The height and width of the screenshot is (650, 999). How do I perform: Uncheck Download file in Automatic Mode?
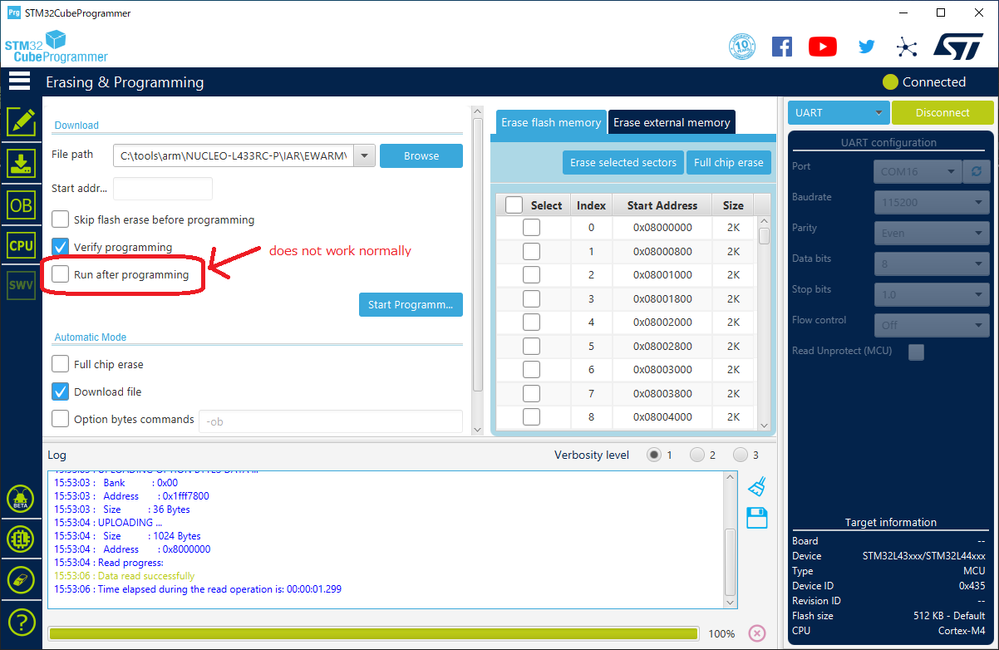pyautogui.click(x=60, y=391)
